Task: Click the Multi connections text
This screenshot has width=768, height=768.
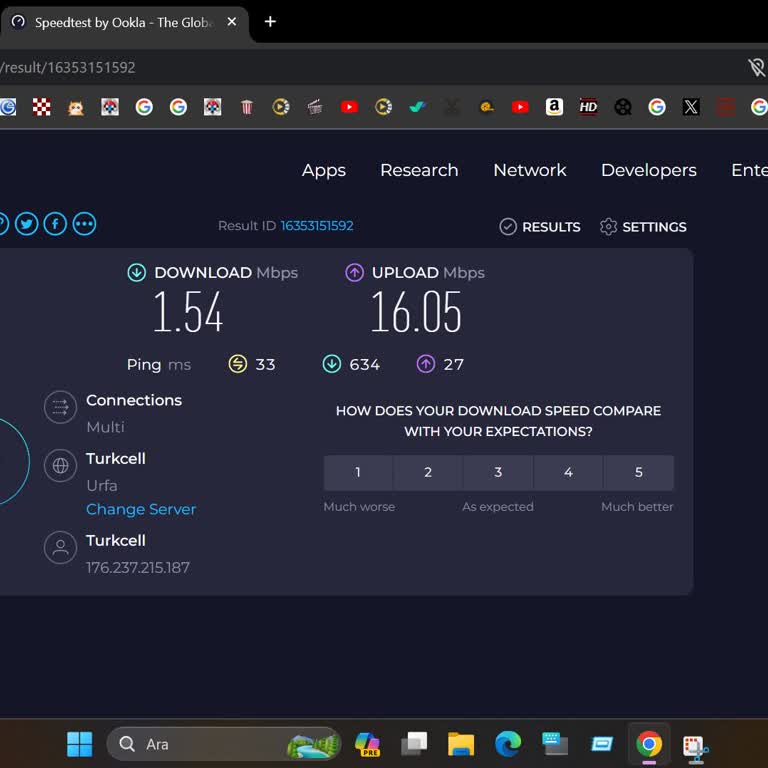Action: coord(105,427)
